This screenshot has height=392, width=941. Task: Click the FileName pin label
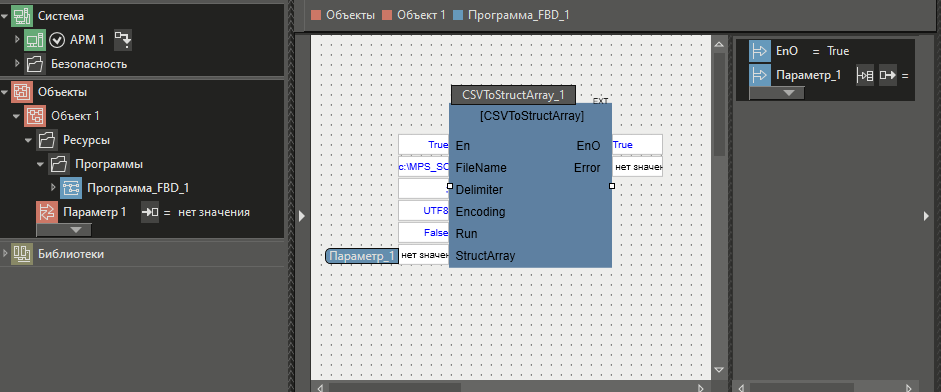point(481,167)
